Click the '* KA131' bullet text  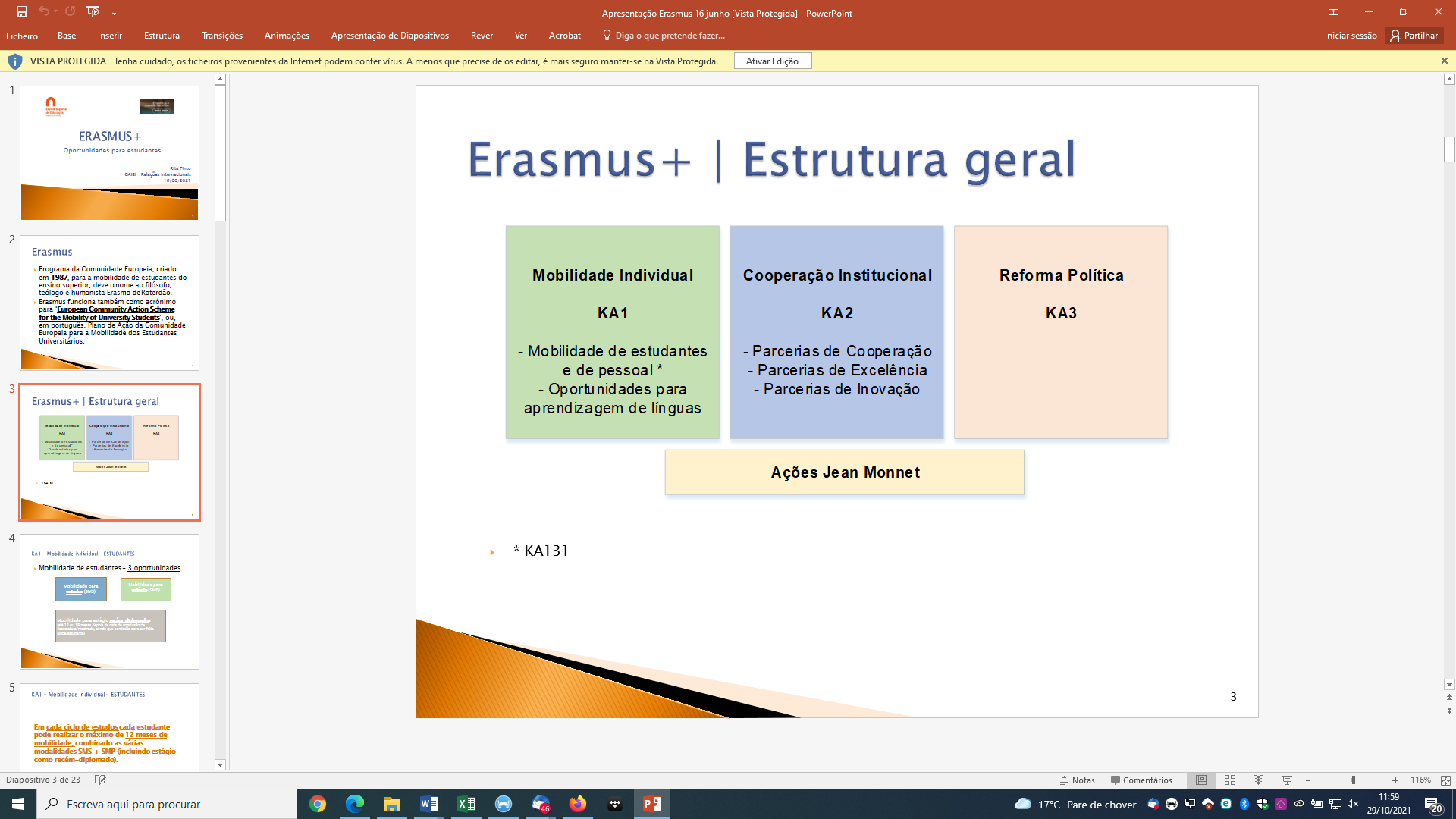pyautogui.click(x=541, y=551)
